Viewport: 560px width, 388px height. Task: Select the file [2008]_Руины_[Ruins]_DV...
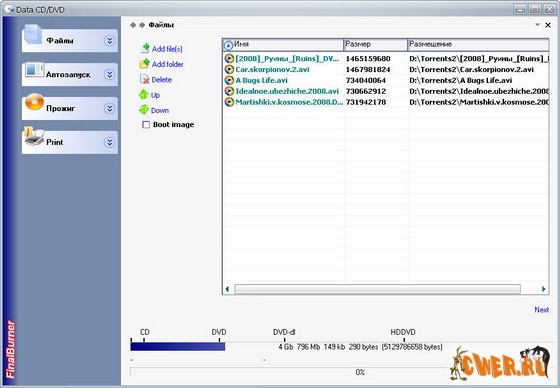click(287, 59)
